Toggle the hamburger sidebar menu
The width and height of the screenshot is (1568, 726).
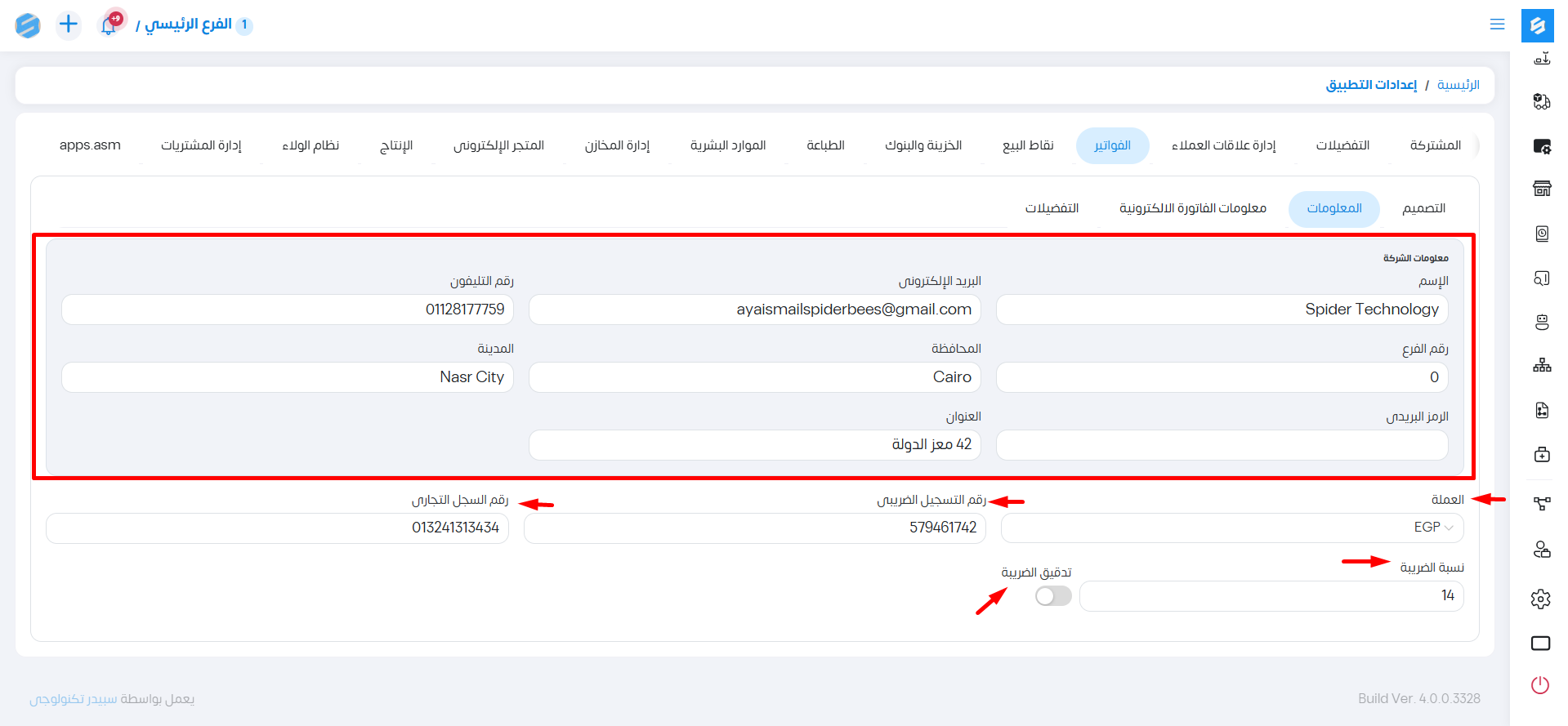(x=1497, y=24)
